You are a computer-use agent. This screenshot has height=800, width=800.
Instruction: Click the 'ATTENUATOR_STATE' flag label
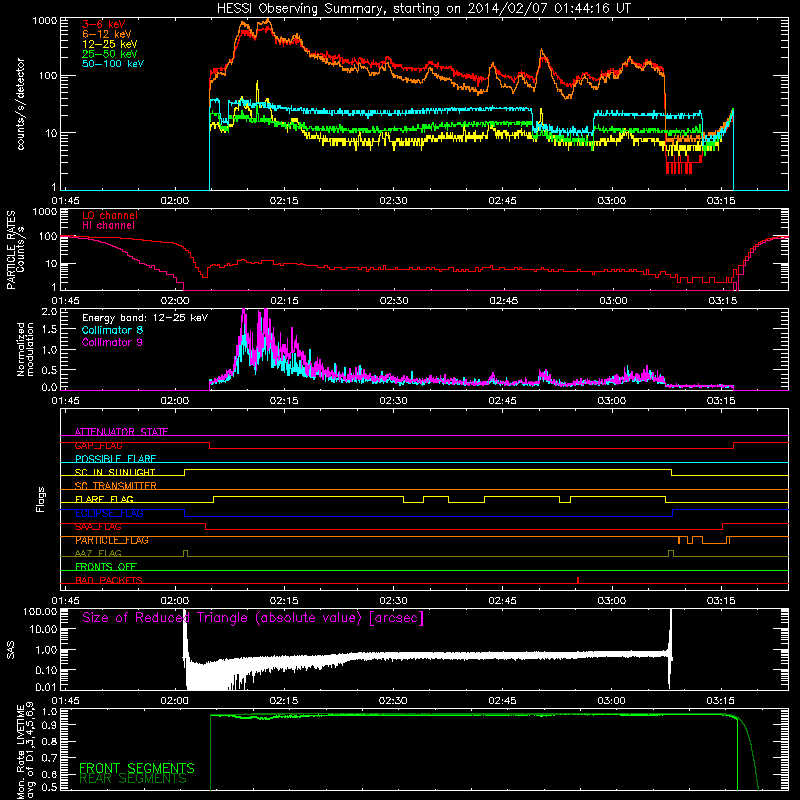click(x=121, y=432)
